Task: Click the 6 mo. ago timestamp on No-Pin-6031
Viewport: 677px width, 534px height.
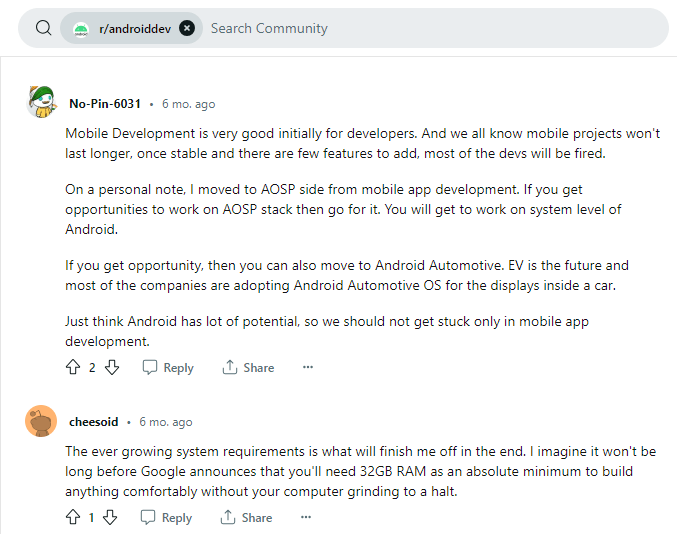Action: [x=188, y=104]
